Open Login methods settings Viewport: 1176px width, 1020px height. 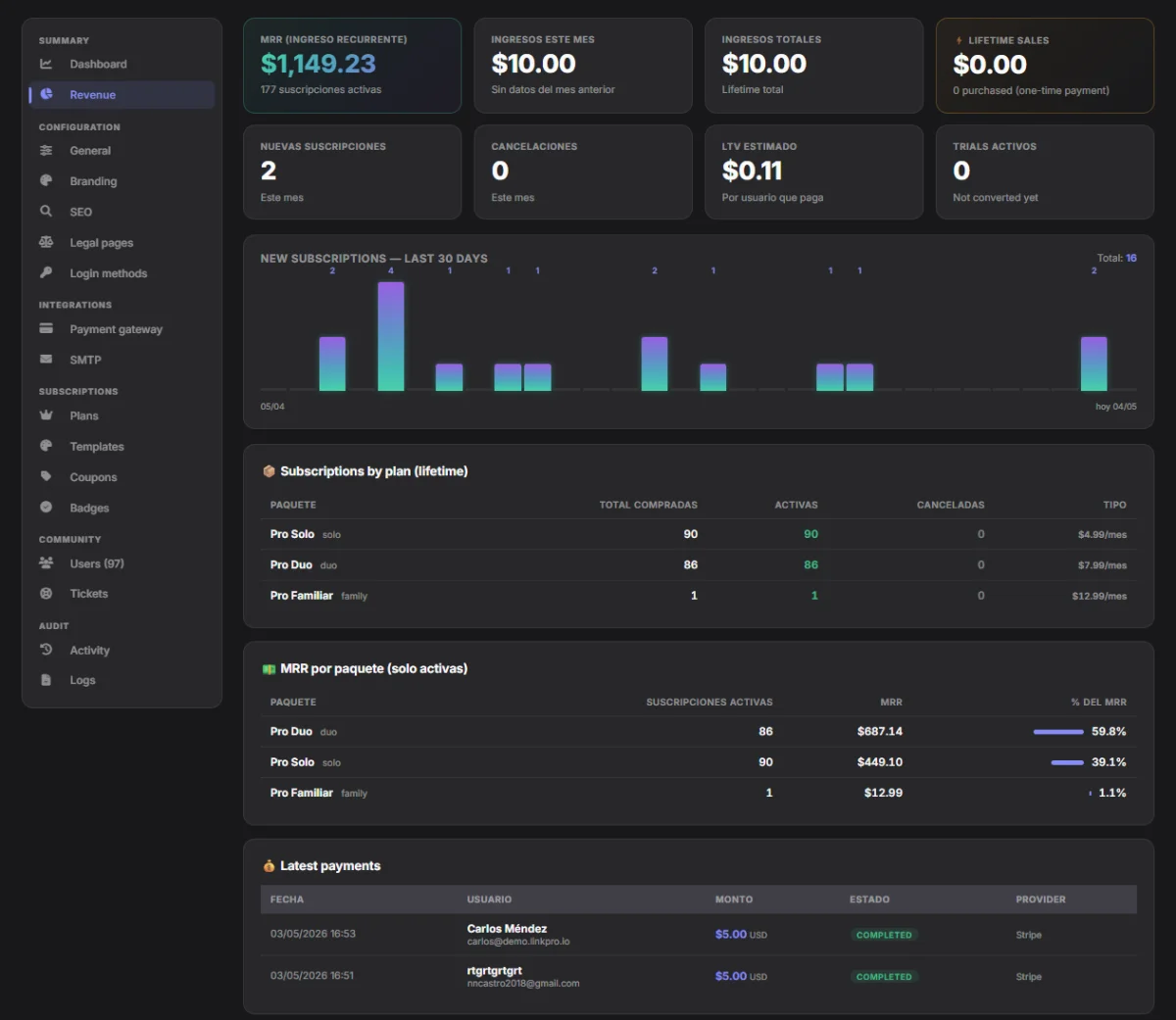click(x=122, y=273)
